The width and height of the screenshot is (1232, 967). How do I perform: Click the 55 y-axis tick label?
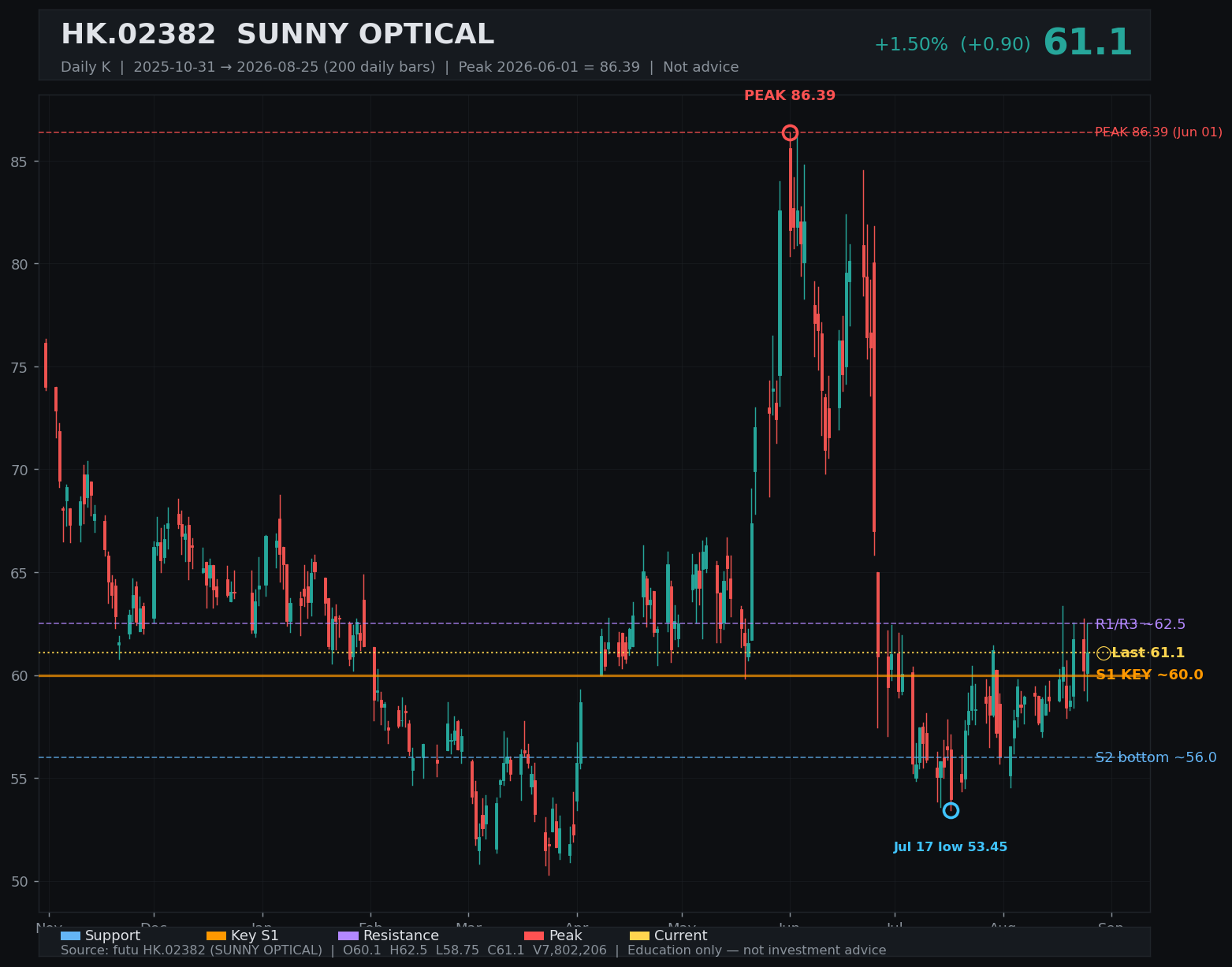(x=20, y=779)
